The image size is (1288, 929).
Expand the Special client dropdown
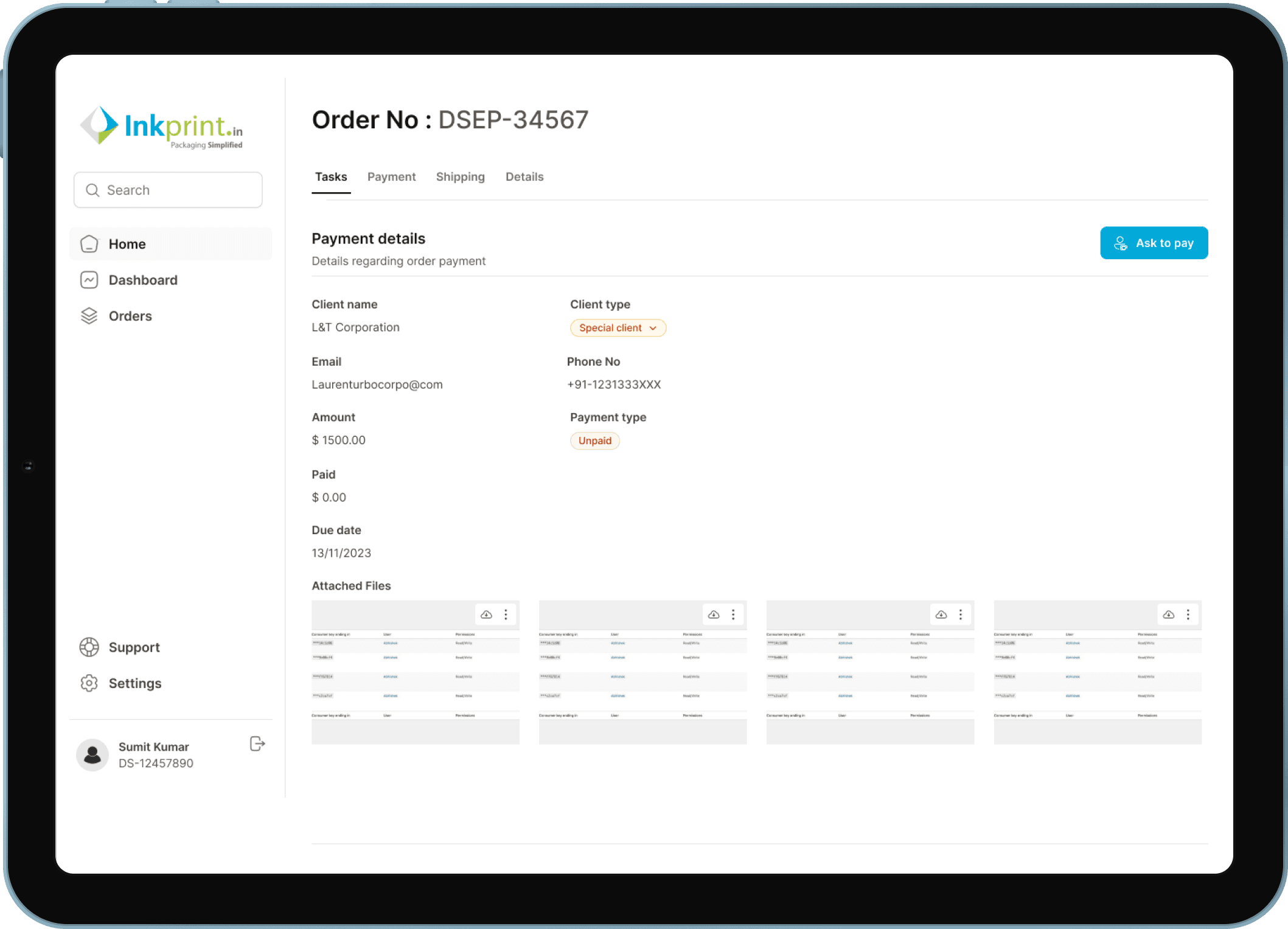618,328
